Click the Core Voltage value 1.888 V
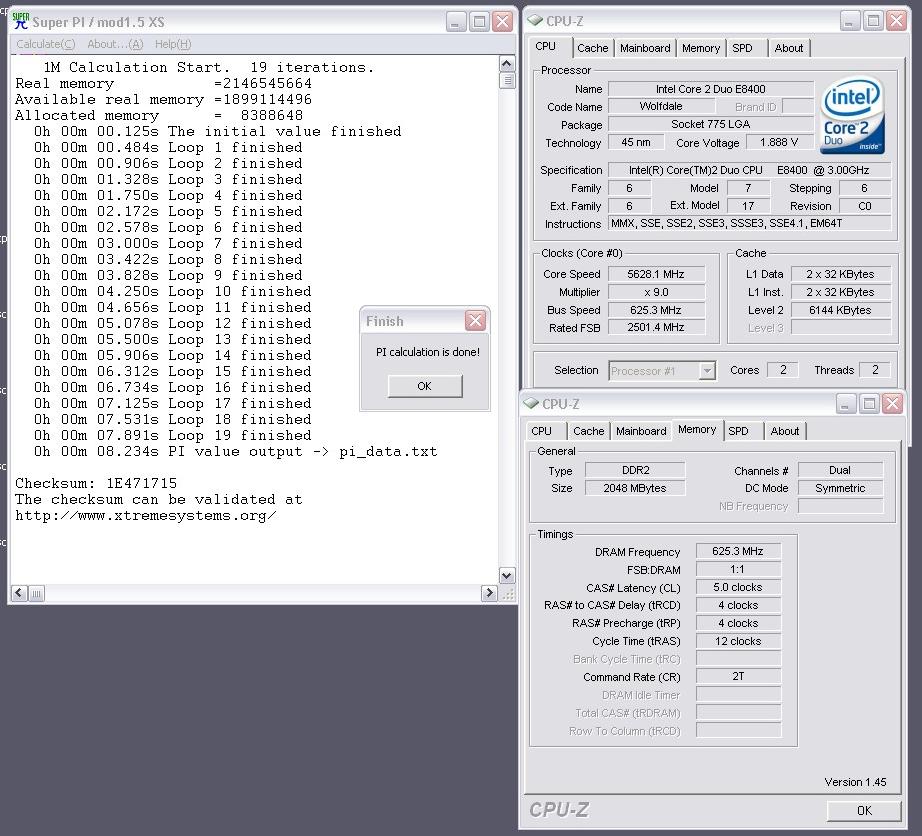922x836 pixels. click(x=779, y=142)
